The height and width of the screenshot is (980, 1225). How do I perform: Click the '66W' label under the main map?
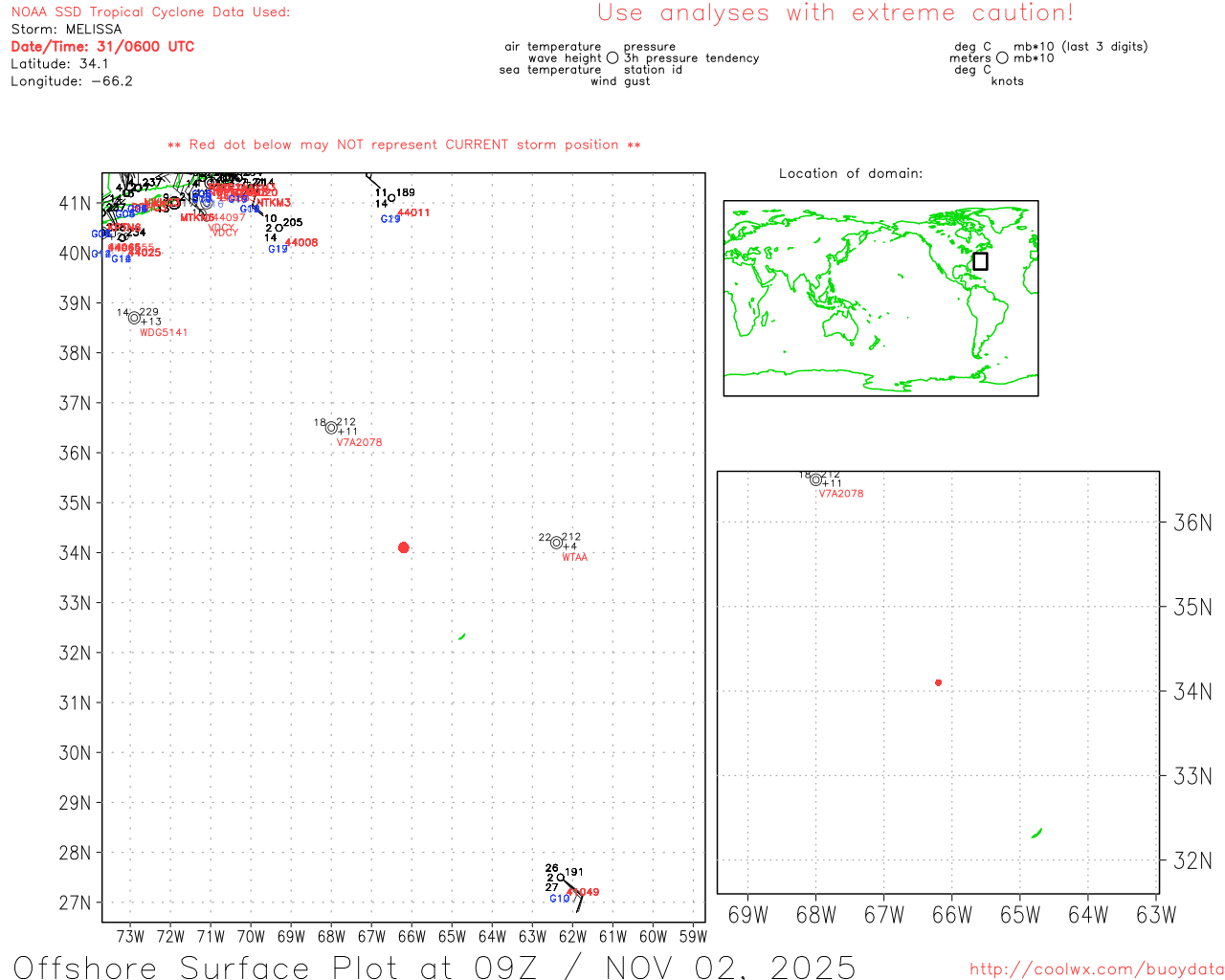(x=412, y=936)
